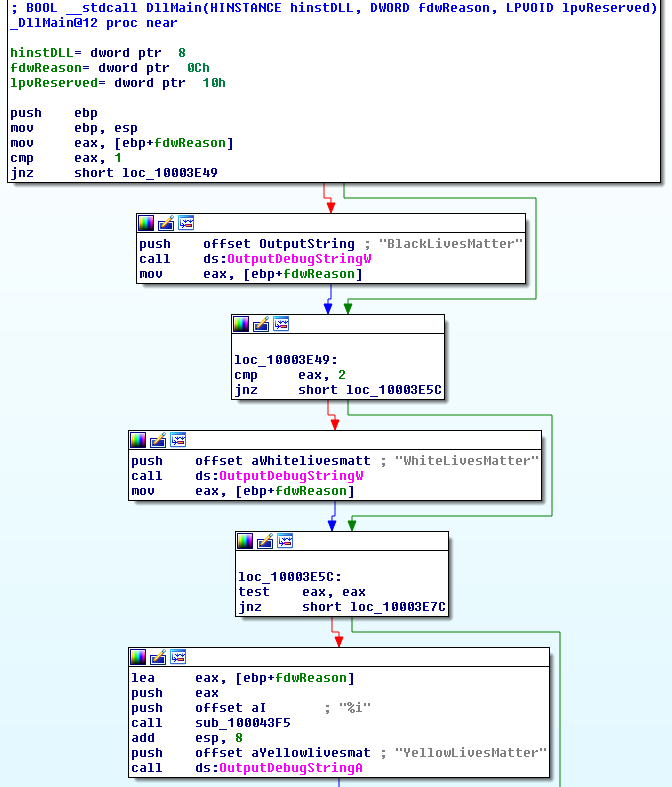Click group nodes icon on YellowLivesMatter node
The image size is (672, 787).
178,657
